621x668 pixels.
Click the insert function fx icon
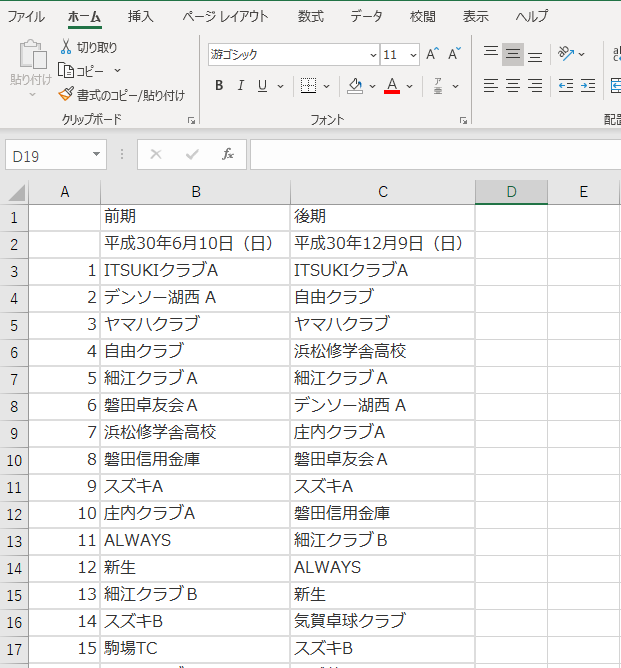click(x=228, y=154)
